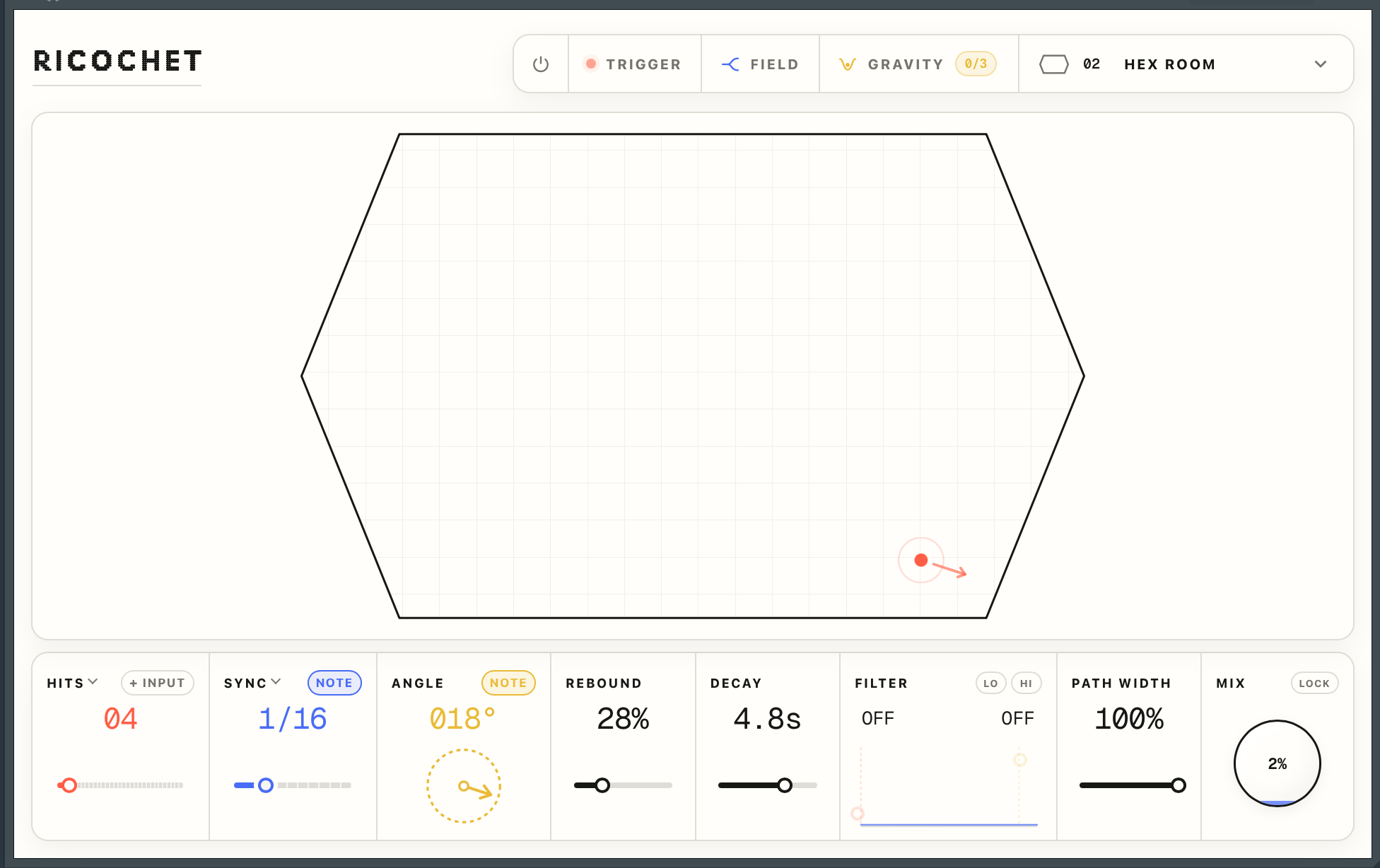1380x868 pixels.
Task: Open the Trigger tab
Action: coord(634,64)
